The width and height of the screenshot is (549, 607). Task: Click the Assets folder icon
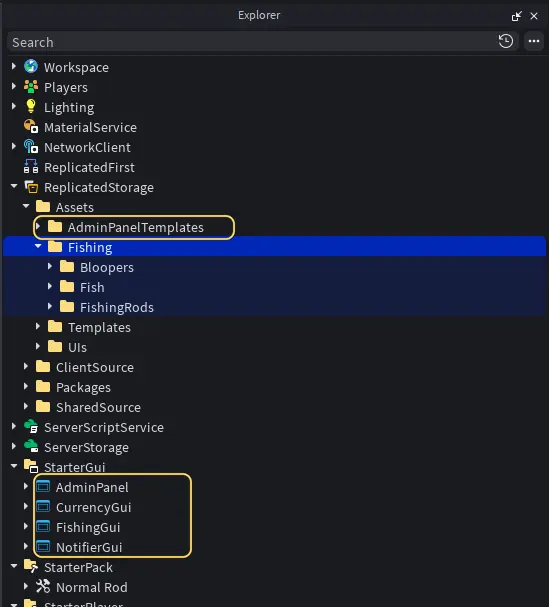43,207
